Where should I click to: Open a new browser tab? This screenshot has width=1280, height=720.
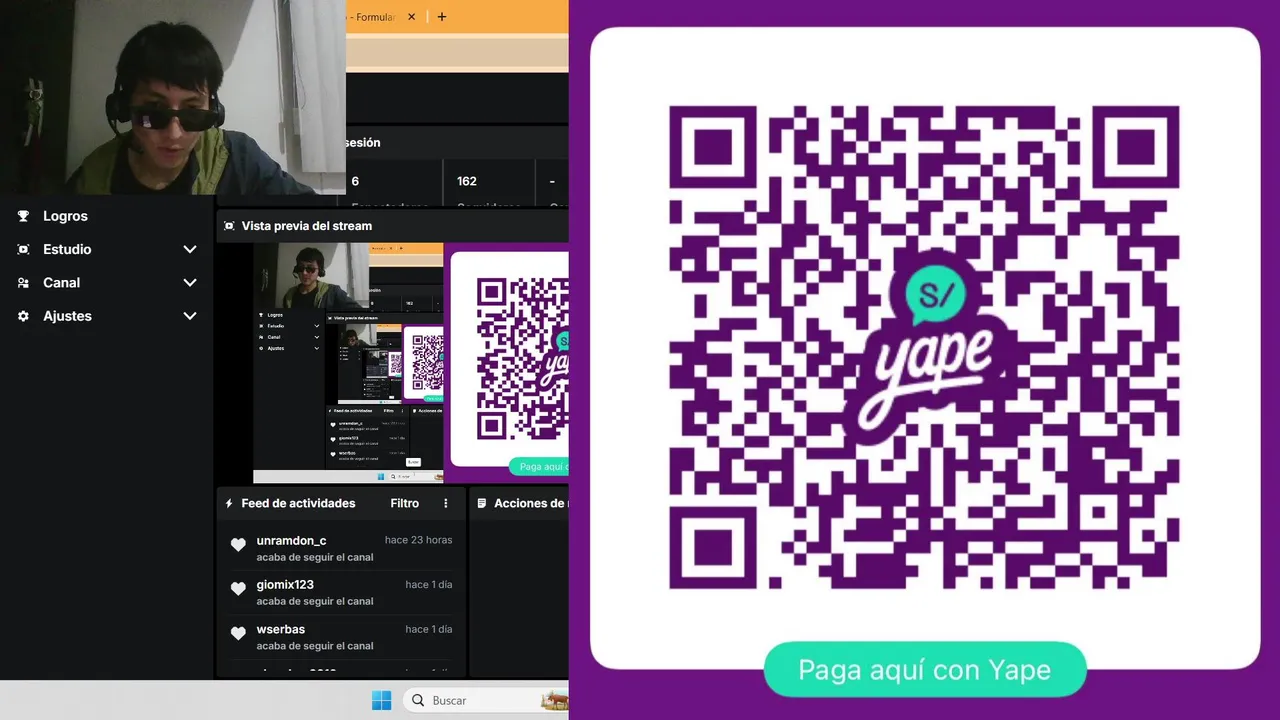(x=441, y=17)
